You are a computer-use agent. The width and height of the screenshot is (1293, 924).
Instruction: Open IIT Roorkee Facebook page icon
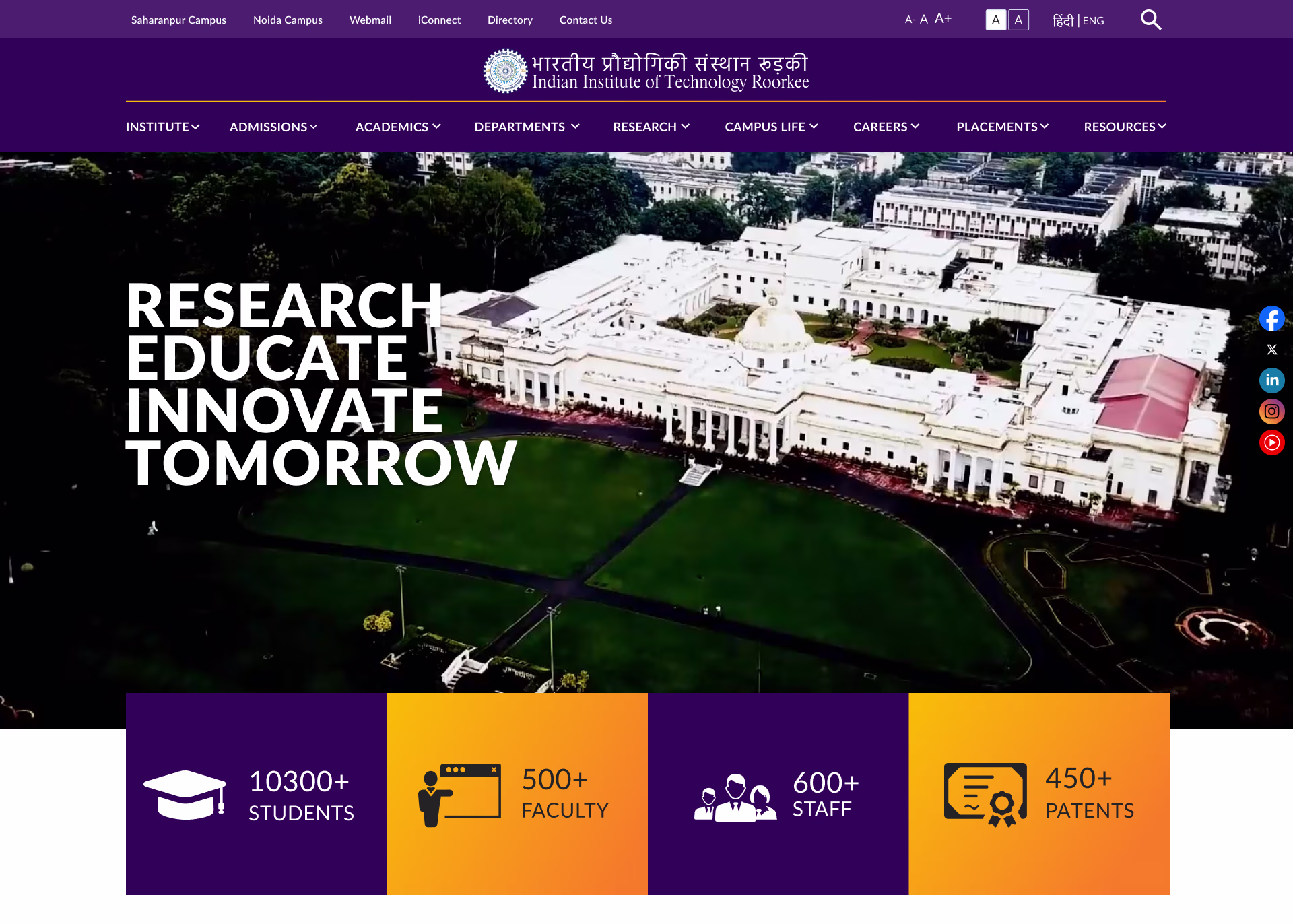1271,319
